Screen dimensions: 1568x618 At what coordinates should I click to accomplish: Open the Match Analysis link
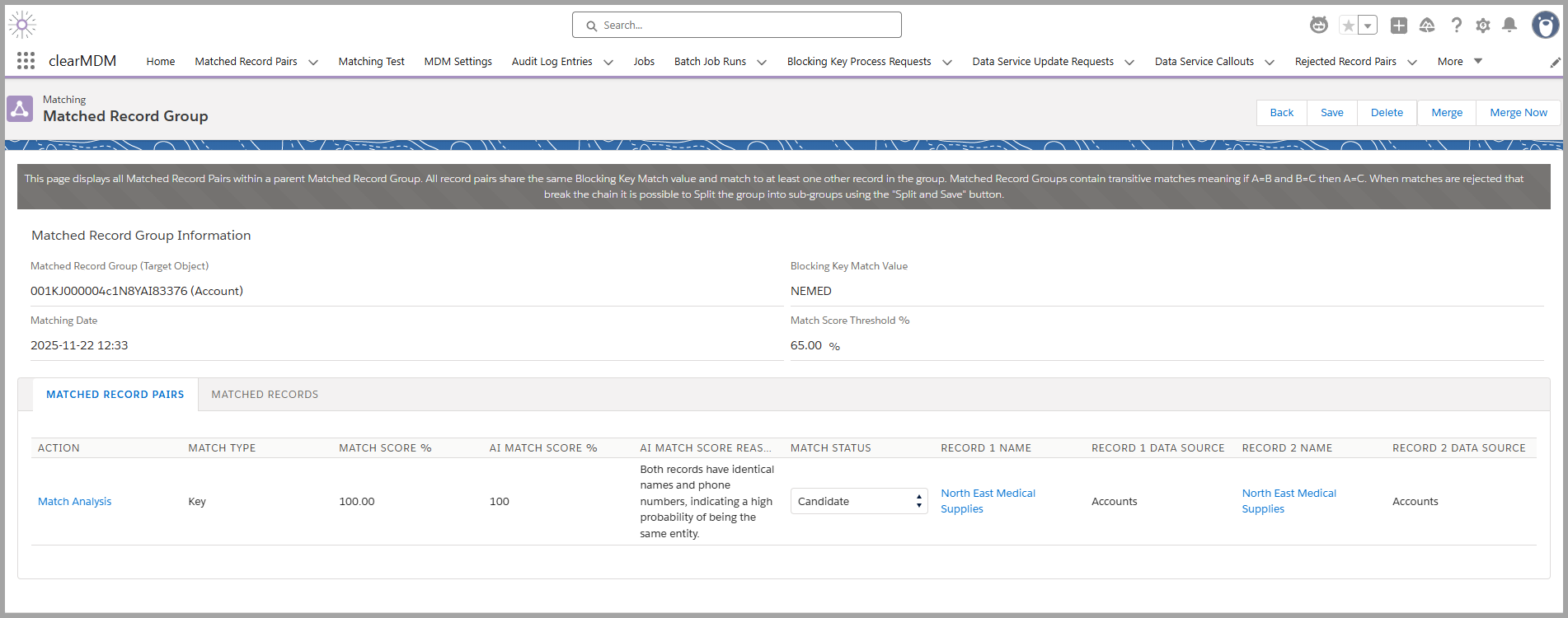point(74,501)
